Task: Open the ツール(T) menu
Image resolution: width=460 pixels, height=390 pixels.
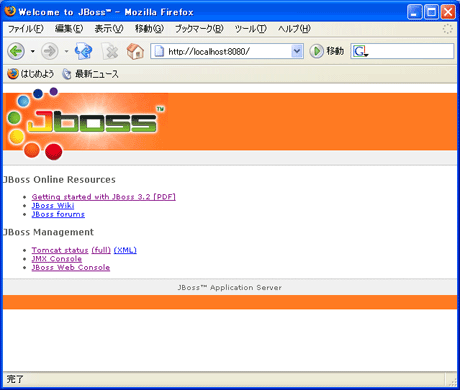Action: tap(250, 29)
